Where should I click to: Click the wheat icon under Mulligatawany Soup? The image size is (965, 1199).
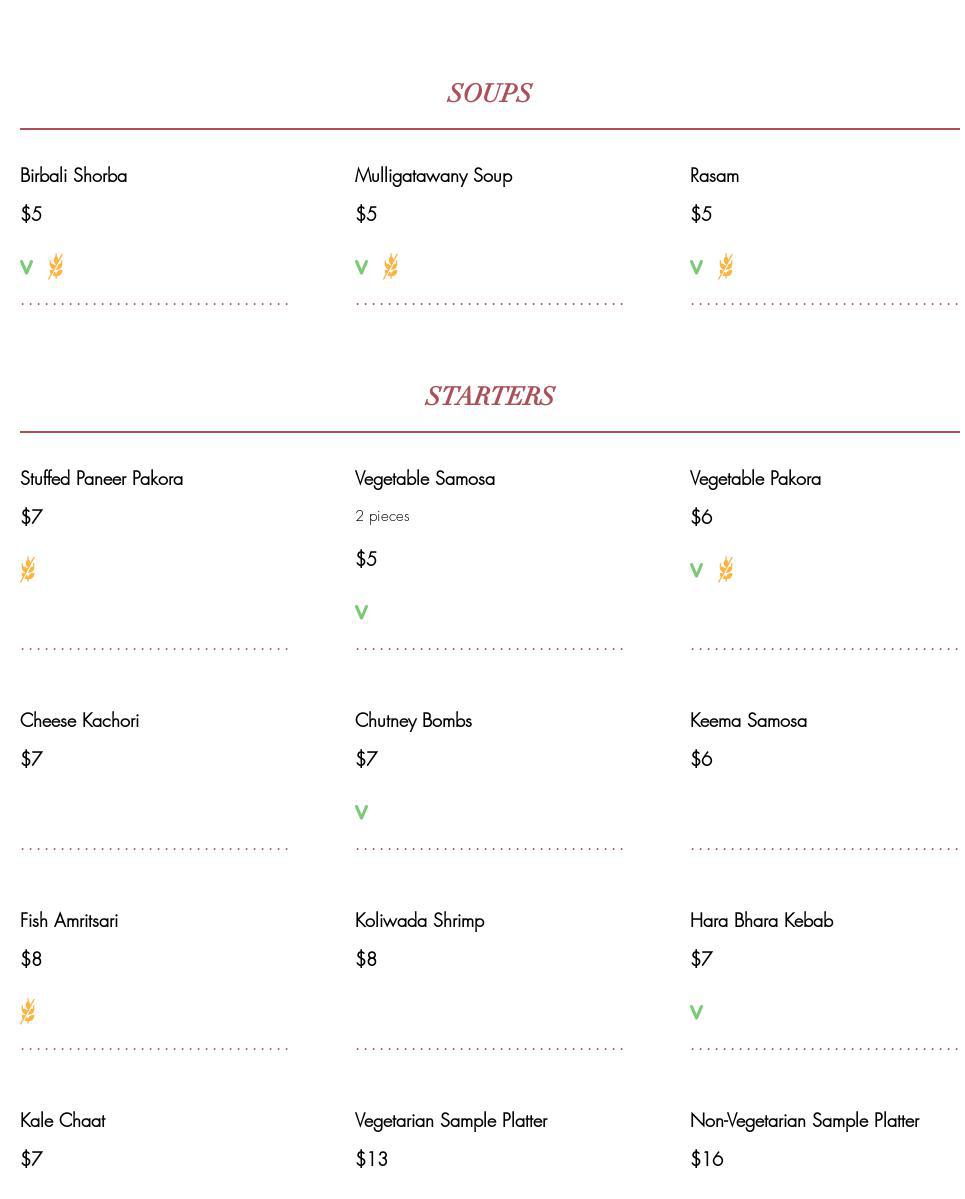click(391, 267)
